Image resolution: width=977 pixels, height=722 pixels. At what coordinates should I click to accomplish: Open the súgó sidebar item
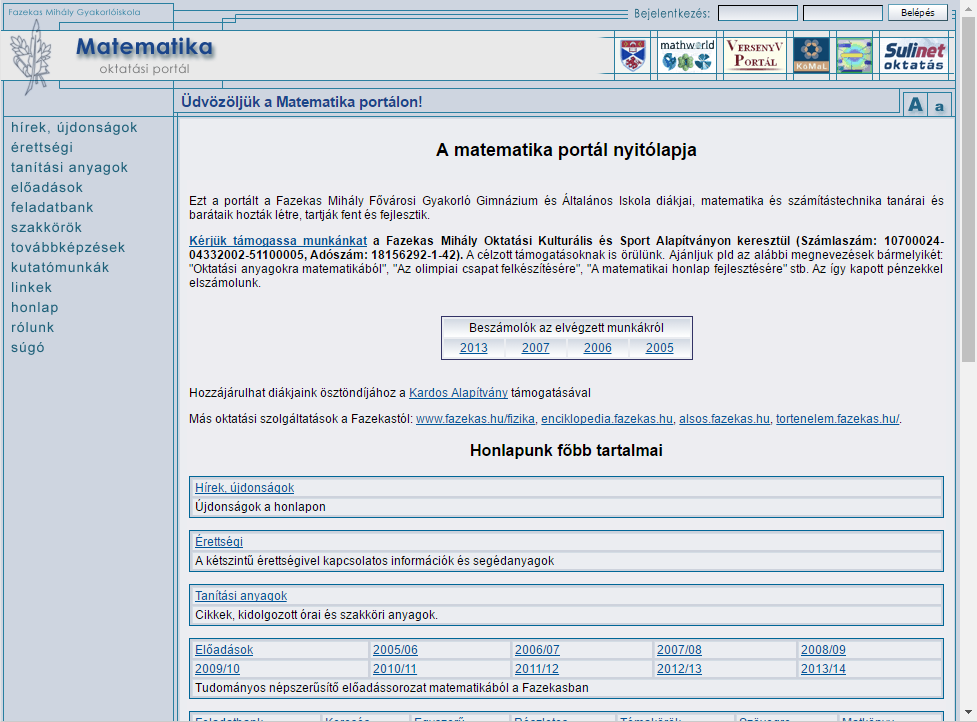click(x=27, y=347)
